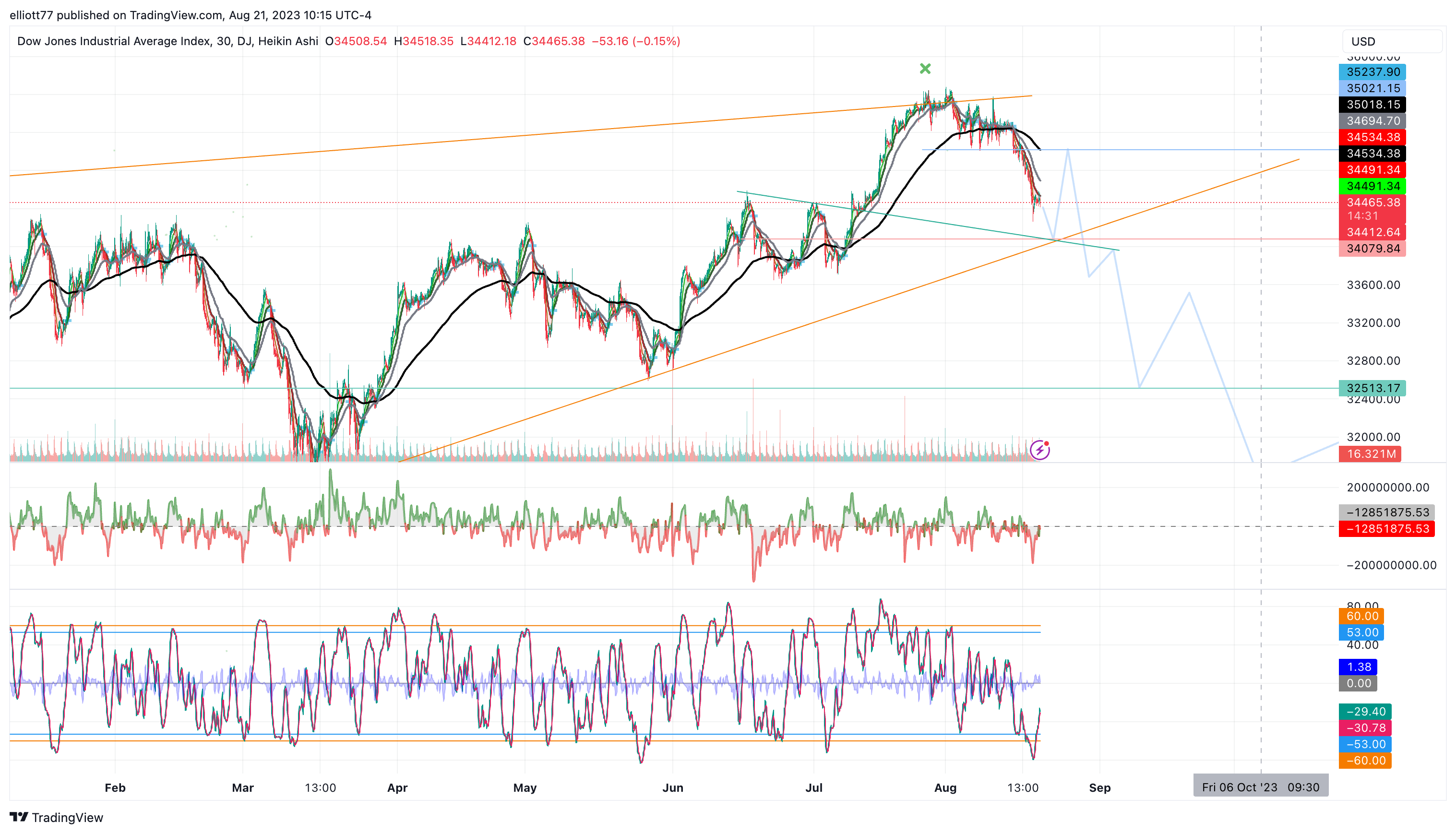Click the 32000.00 price axis value
Image resolution: width=1456 pixels, height=834 pixels.
(1373, 437)
